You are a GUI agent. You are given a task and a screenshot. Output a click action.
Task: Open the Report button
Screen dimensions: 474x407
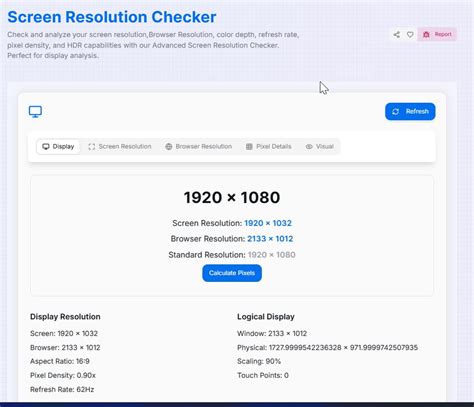point(437,34)
